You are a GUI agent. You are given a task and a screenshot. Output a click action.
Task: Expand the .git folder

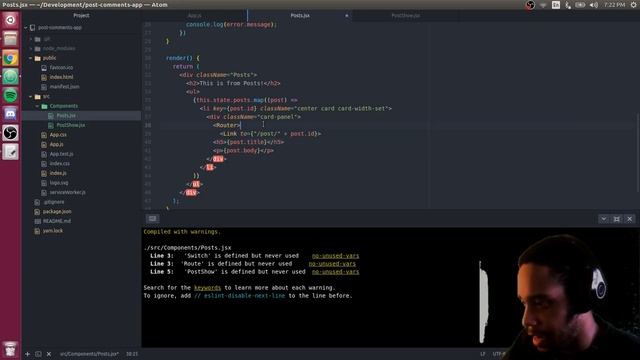tap(31, 39)
